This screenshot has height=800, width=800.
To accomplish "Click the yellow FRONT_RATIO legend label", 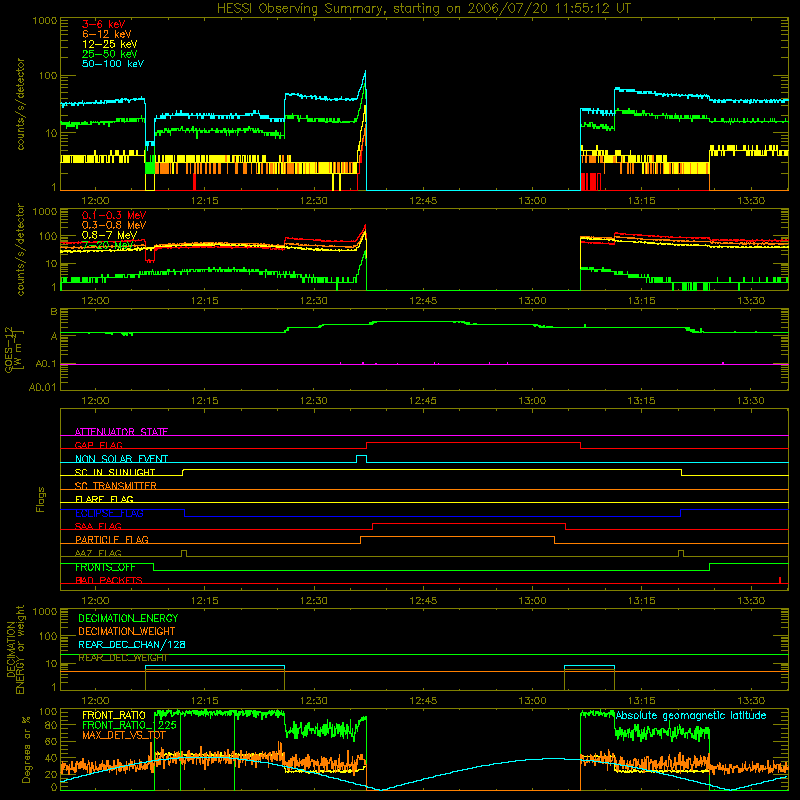I will pyautogui.click(x=114, y=715).
